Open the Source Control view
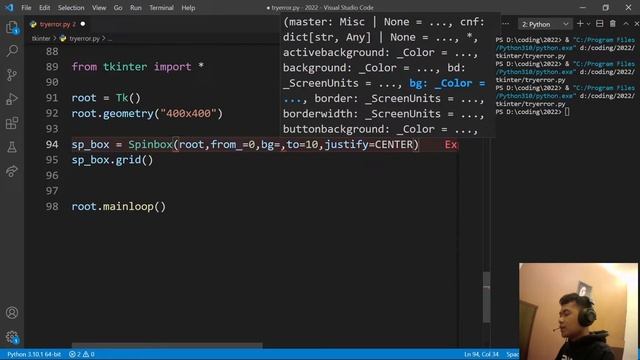This screenshot has width=640, height=360. 12,75
